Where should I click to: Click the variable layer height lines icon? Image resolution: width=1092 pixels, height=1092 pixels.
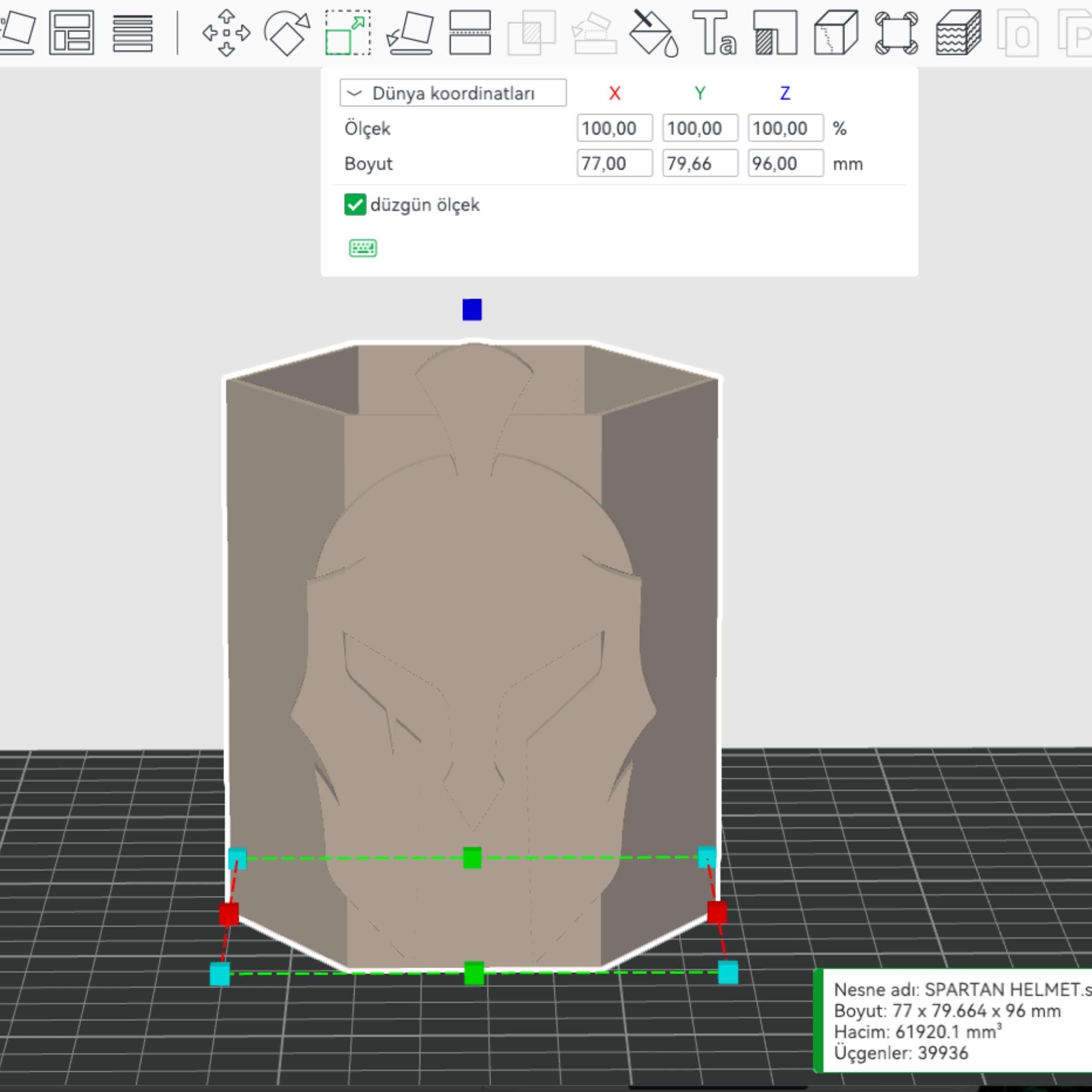pyautogui.click(x=132, y=33)
